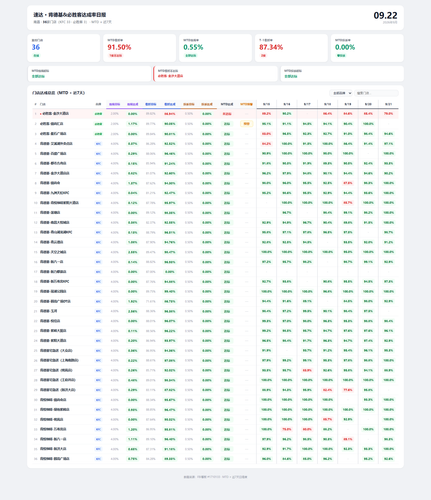The width and height of the screenshot is (431, 500).
Task: Select the 91.50% MTD metric card
Action: (x=140, y=48)
